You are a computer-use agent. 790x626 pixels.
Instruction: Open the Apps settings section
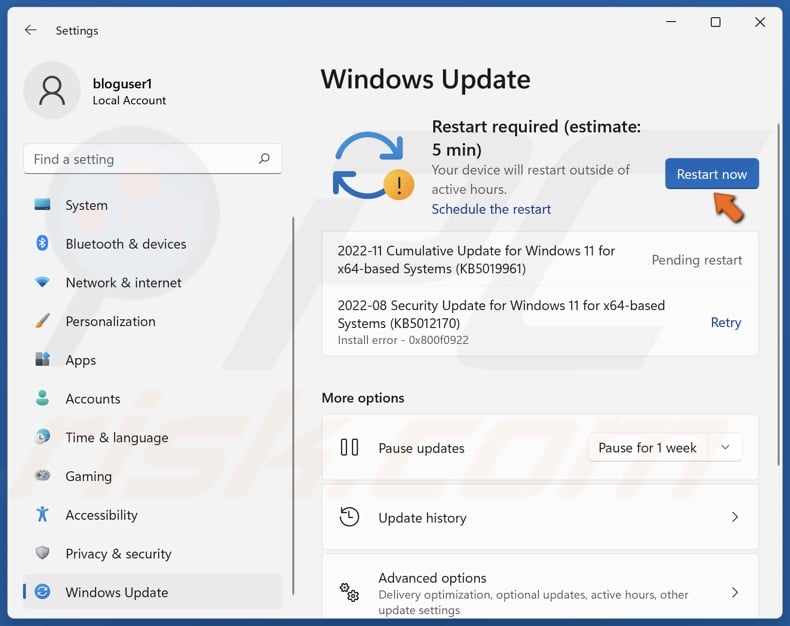pyautogui.click(x=81, y=360)
